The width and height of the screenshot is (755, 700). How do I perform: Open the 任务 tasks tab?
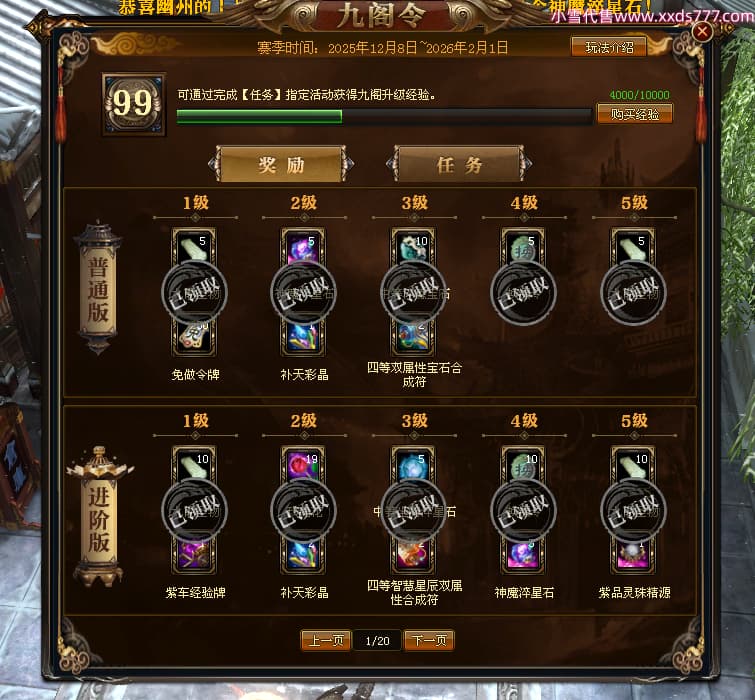click(459, 165)
